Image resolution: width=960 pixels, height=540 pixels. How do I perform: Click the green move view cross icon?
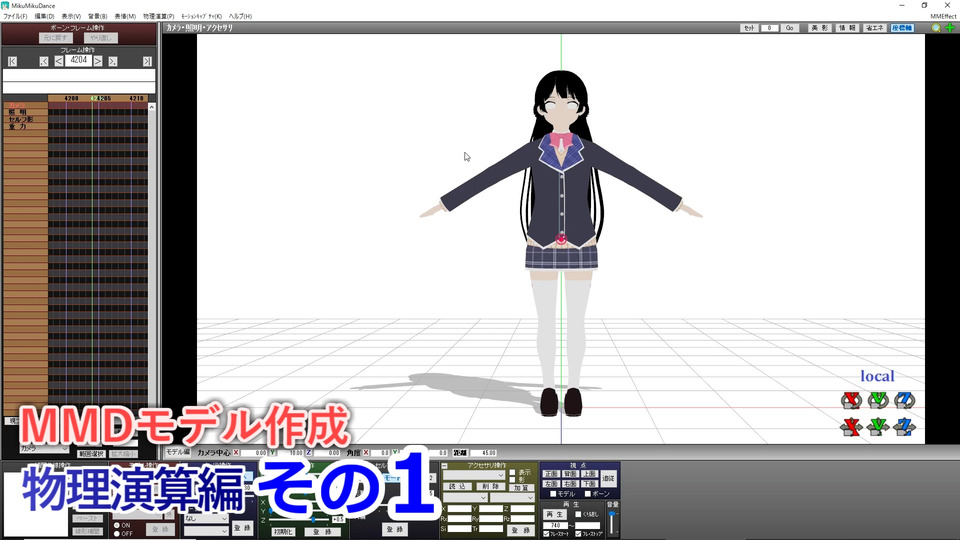pos(950,28)
